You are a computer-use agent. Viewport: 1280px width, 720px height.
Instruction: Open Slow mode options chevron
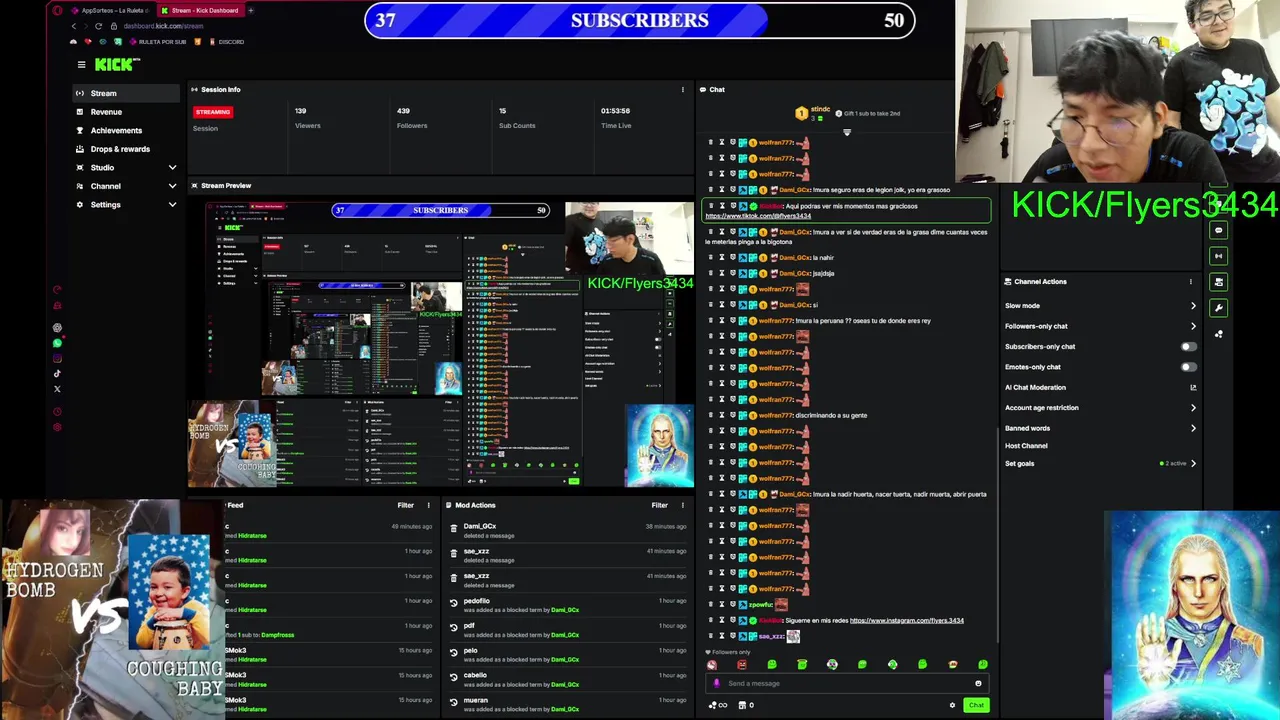point(1193,306)
